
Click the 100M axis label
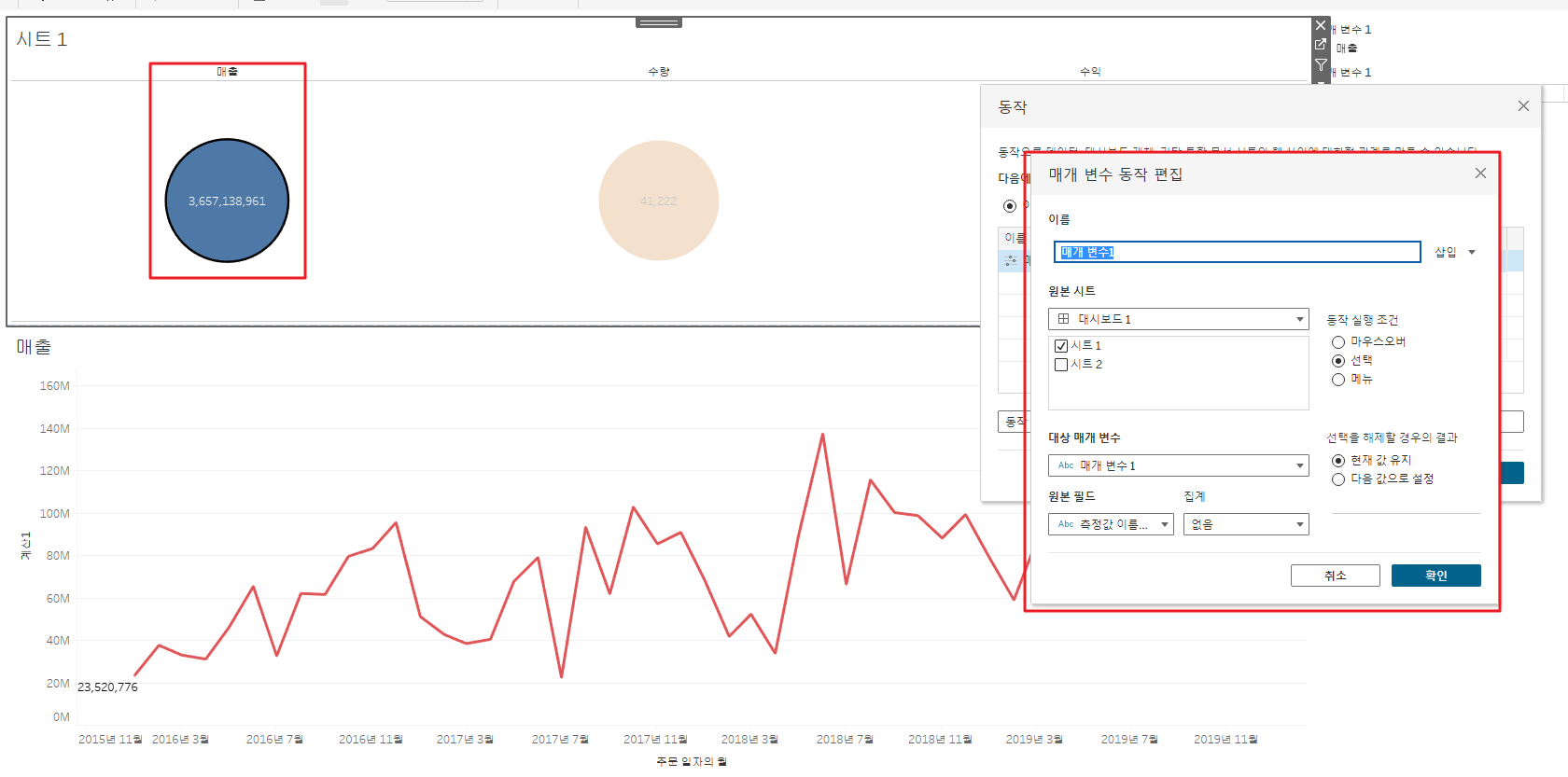click(55, 514)
